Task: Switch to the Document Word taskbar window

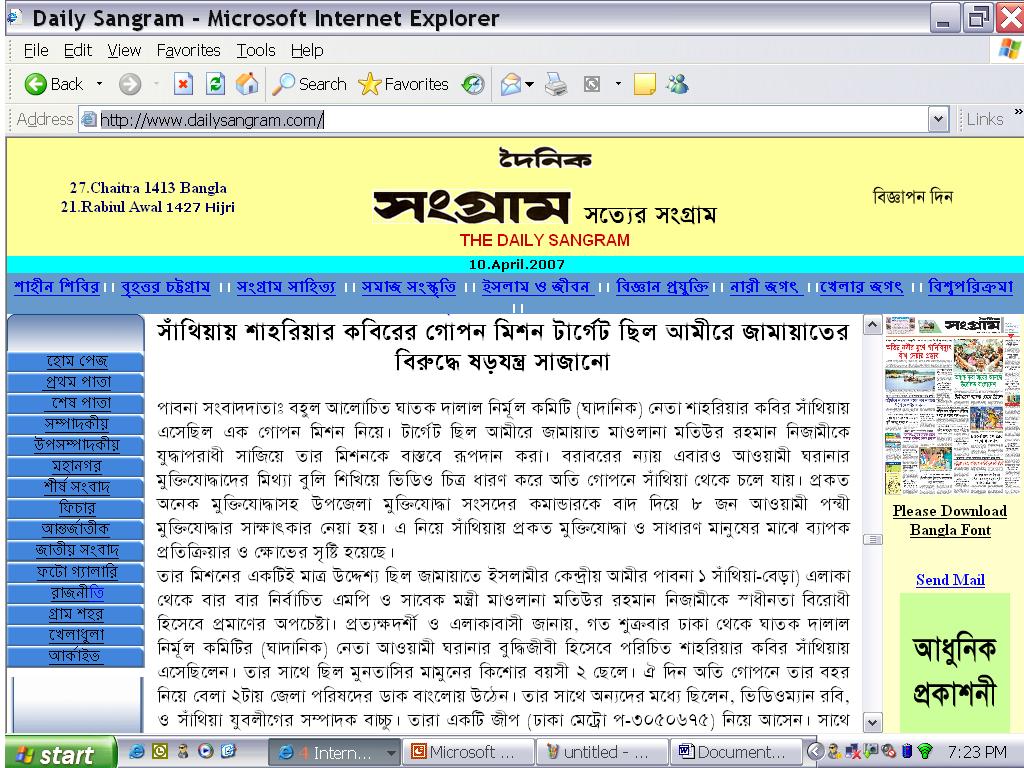Action: [x=736, y=752]
